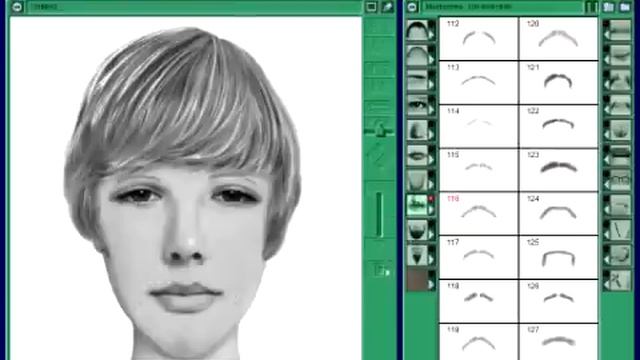The height and width of the screenshot is (360, 640).
Task: Click the round button on face window title bar
Action: click(17, 7)
